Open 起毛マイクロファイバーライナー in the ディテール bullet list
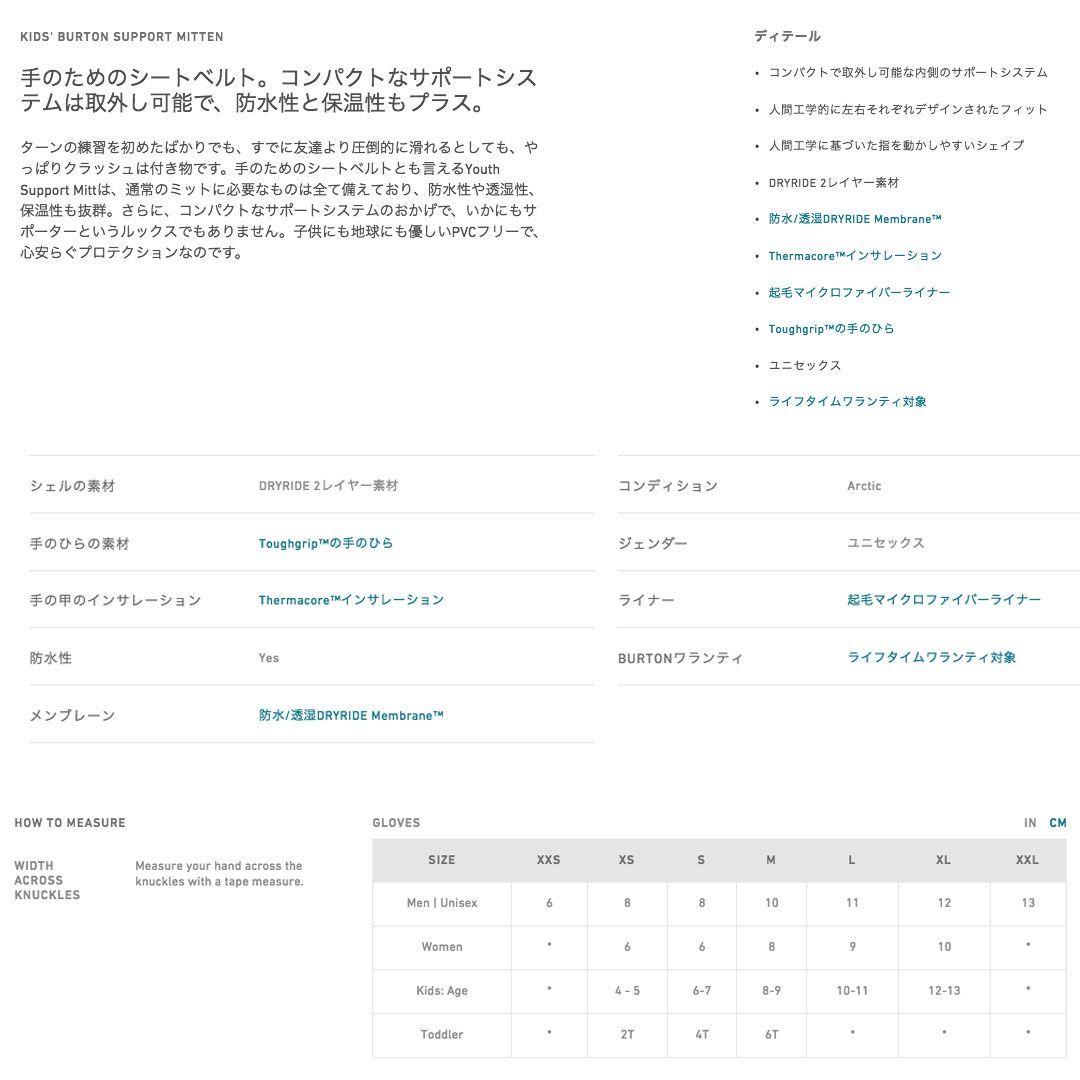 (x=858, y=292)
